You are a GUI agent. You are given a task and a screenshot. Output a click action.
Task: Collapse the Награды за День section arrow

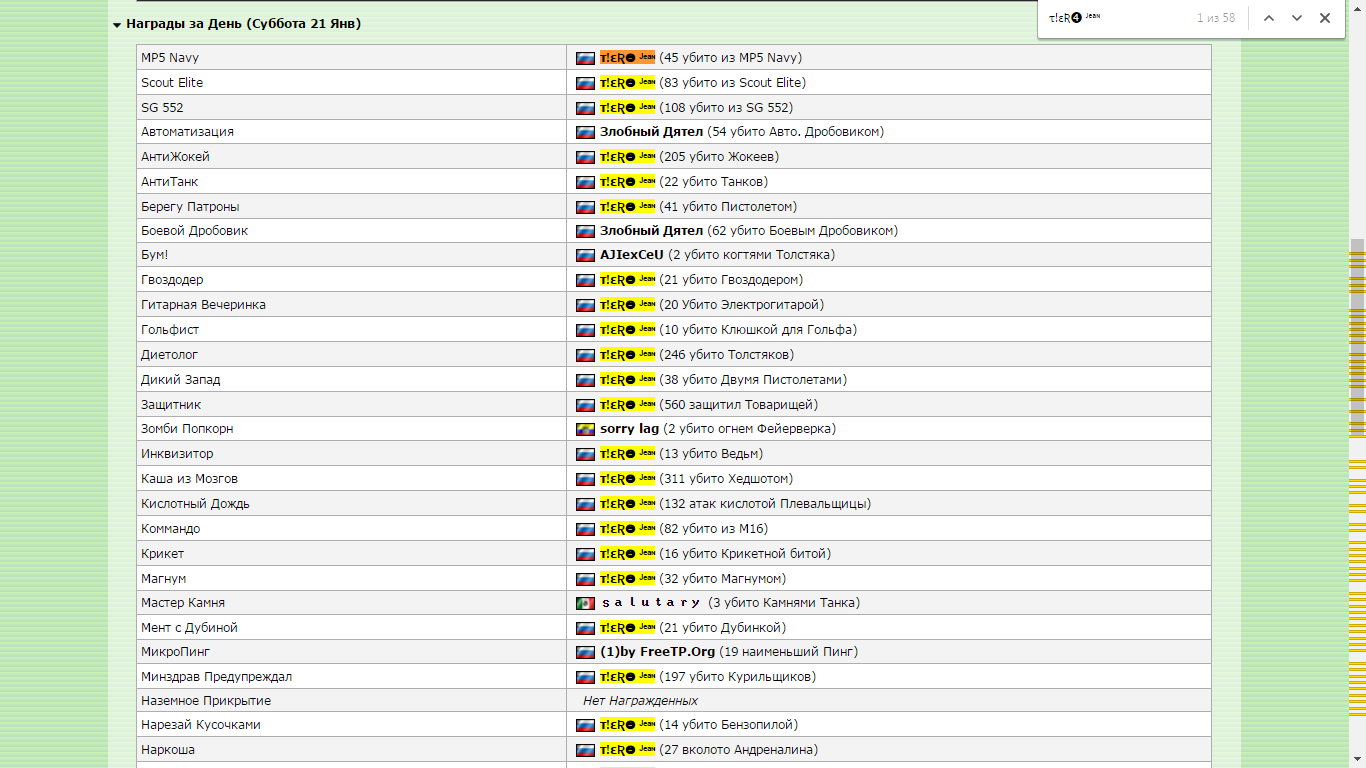point(117,24)
